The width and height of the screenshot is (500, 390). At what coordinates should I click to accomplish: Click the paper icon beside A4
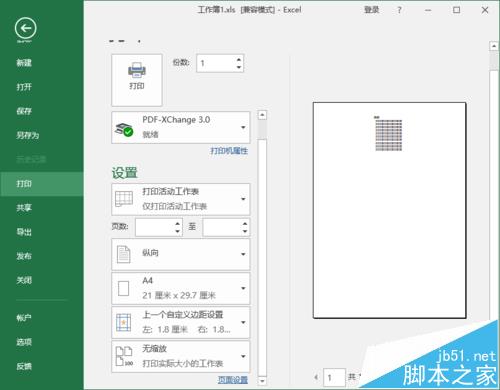point(123,289)
